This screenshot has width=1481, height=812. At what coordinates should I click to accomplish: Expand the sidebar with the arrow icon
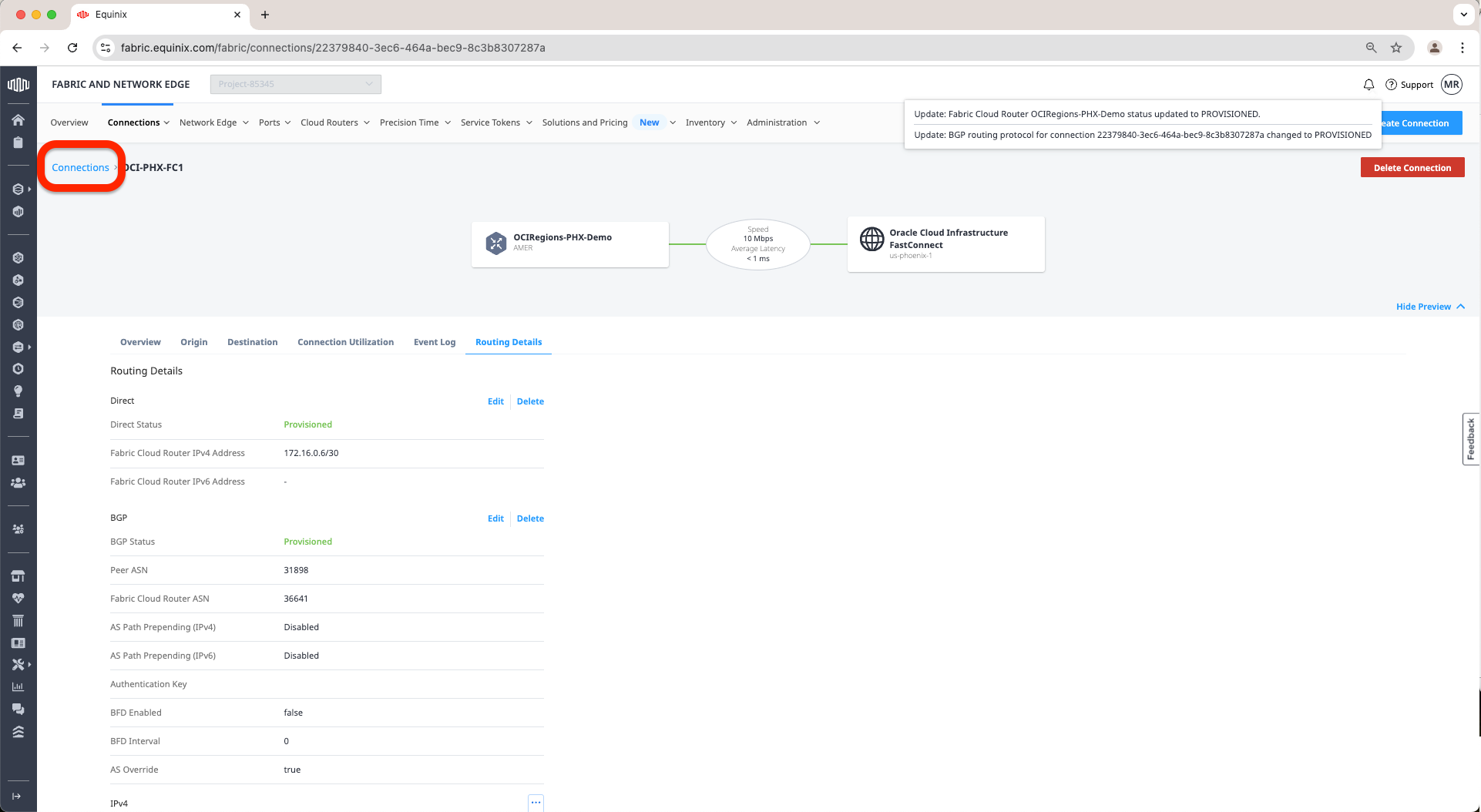pyautogui.click(x=17, y=796)
